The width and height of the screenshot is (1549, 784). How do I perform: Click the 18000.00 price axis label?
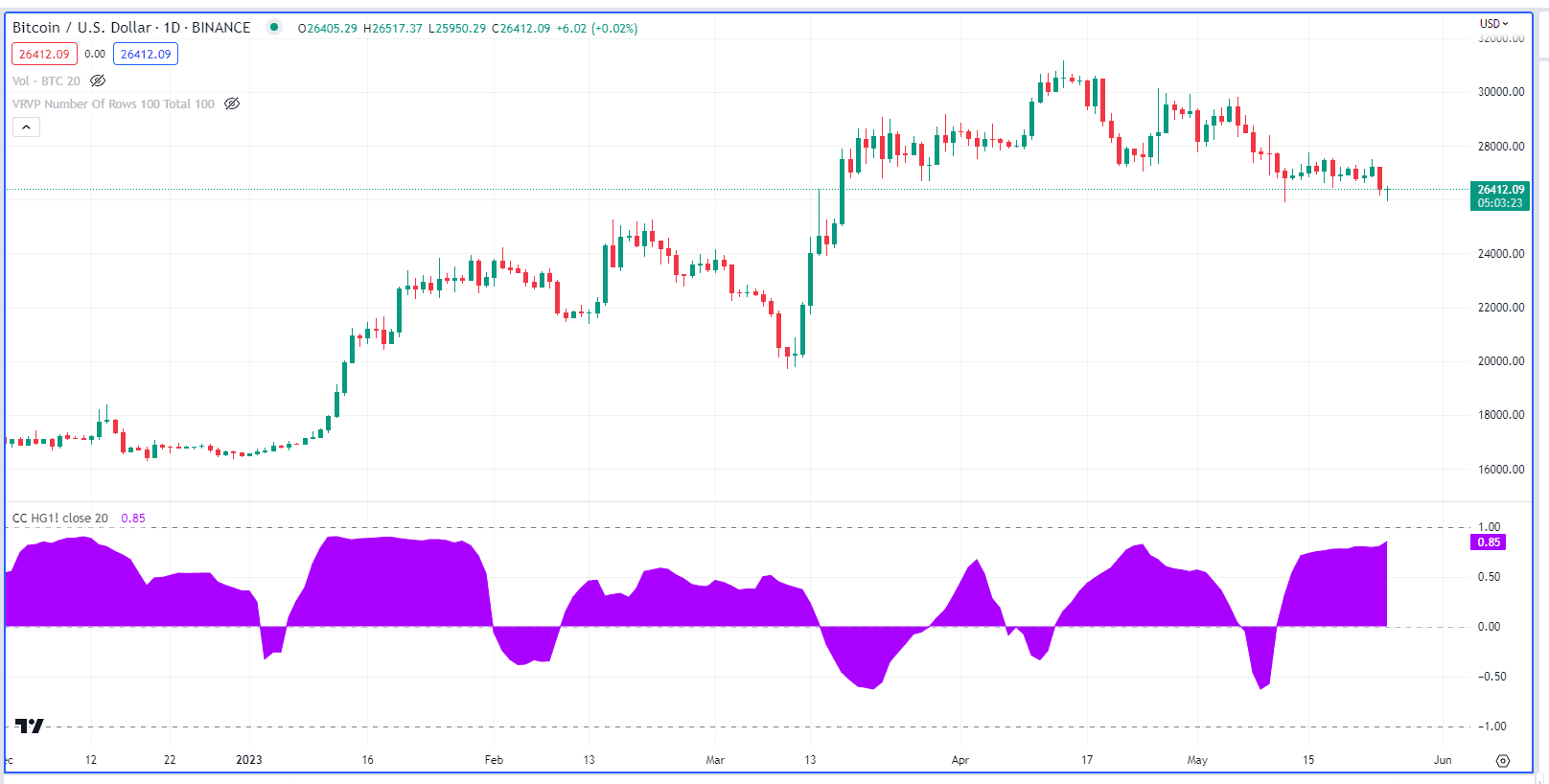coord(1501,415)
